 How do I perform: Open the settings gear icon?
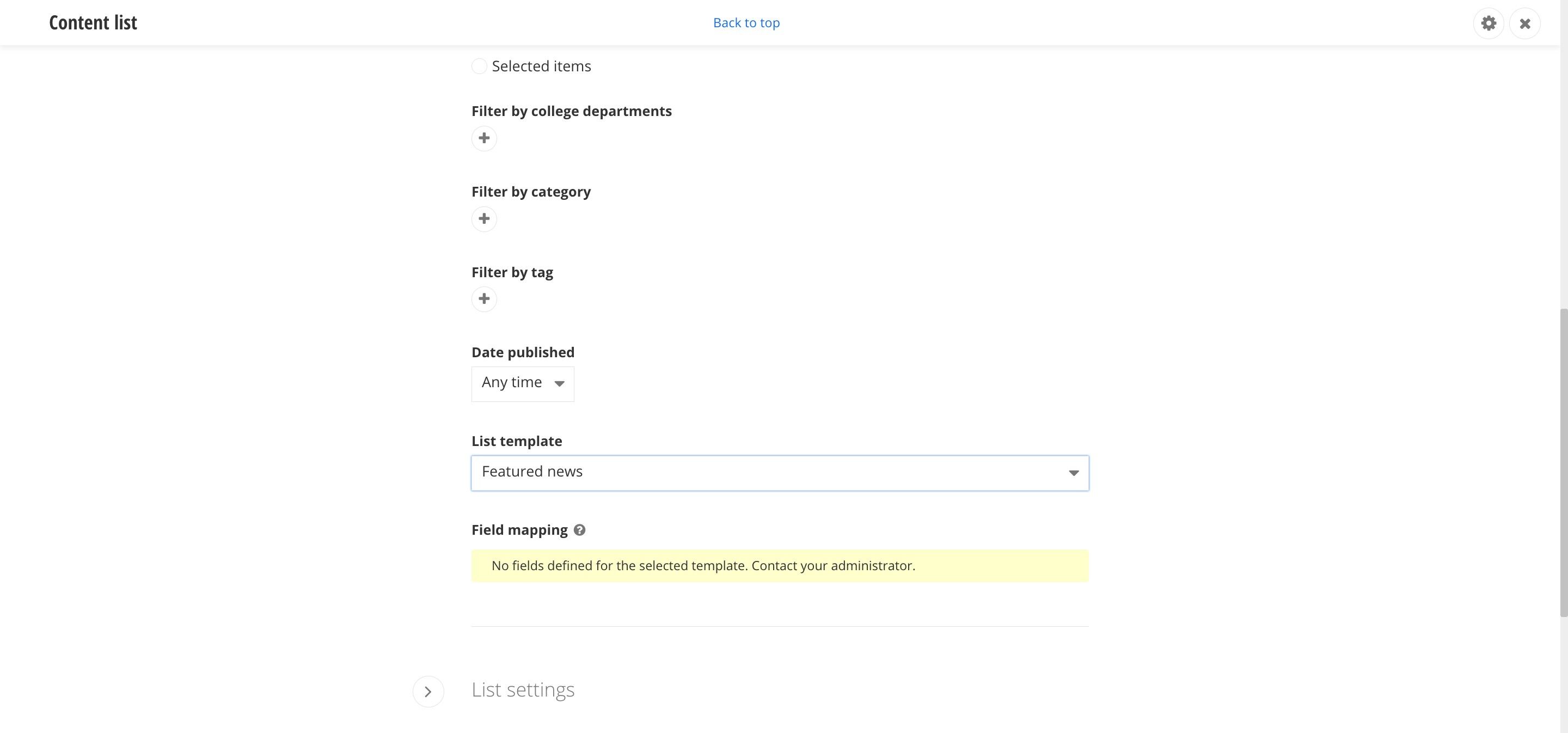[x=1489, y=23]
